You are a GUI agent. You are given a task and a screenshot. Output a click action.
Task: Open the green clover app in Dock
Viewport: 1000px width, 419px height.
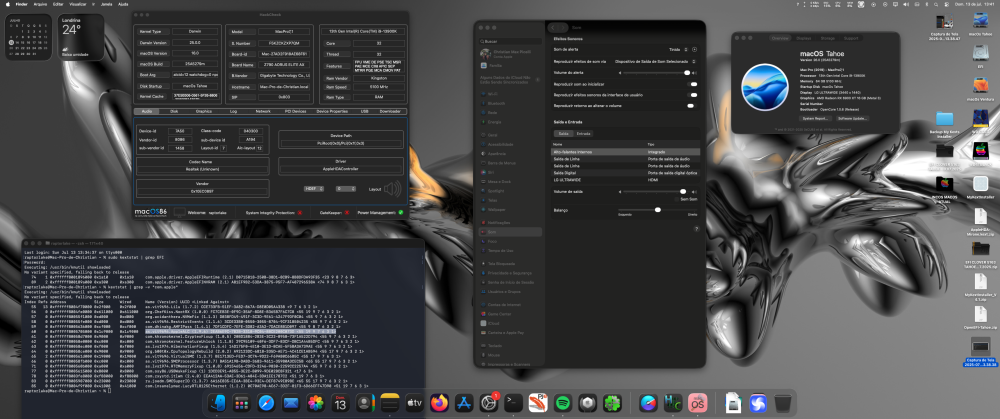[612, 403]
